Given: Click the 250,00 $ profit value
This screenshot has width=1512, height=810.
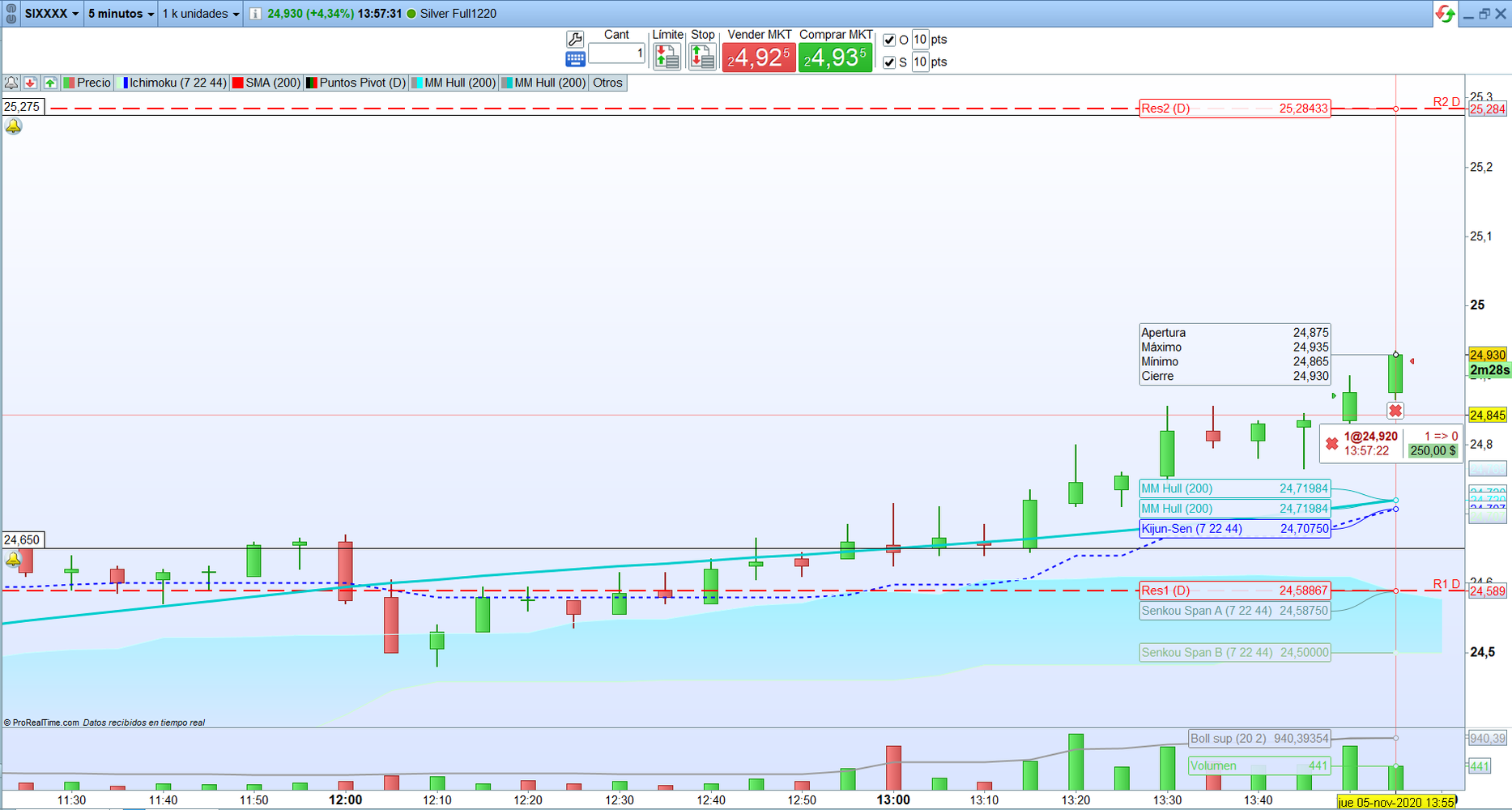Looking at the screenshot, I should tap(1433, 451).
